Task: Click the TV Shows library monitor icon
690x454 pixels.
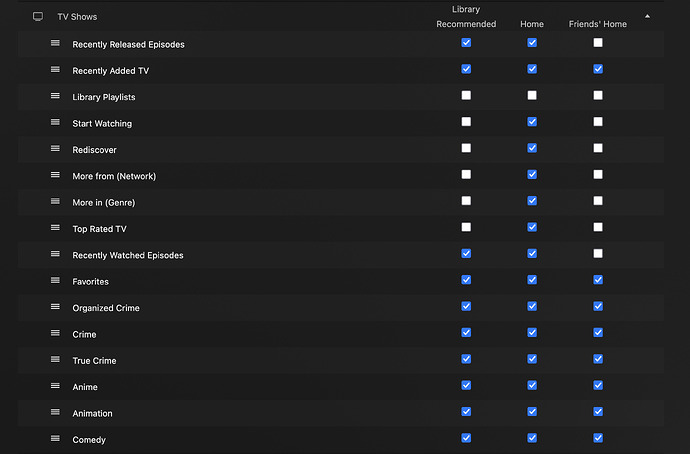Action: click(x=38, y=17)
